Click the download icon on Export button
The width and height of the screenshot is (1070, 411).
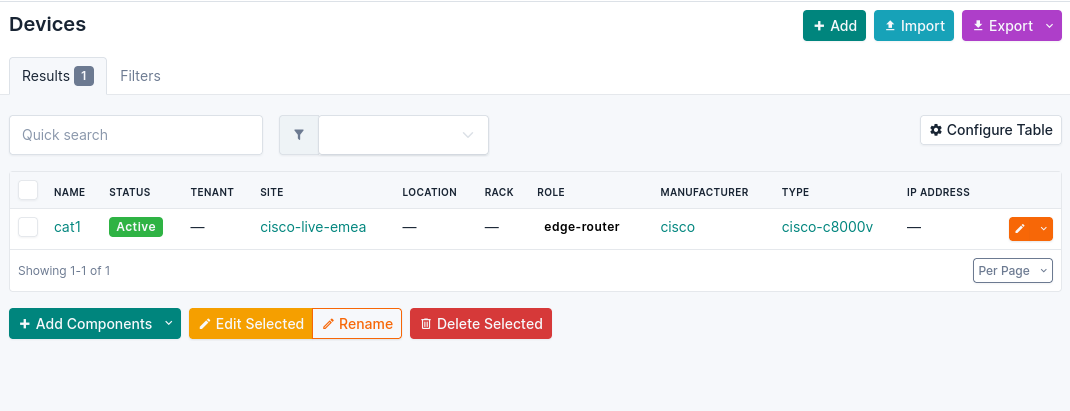click(x=978, y=26)
